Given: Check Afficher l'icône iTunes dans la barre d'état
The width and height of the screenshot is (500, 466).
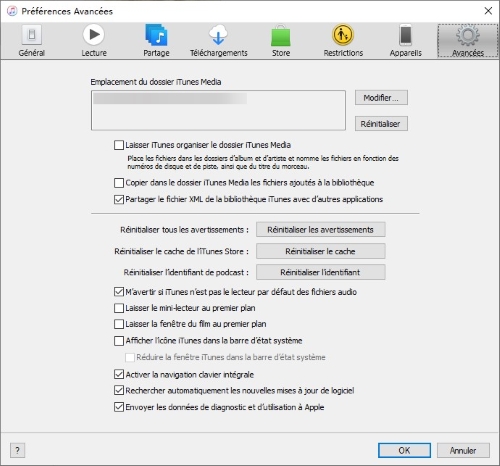Looking at the screenshot, I should 119,341.
